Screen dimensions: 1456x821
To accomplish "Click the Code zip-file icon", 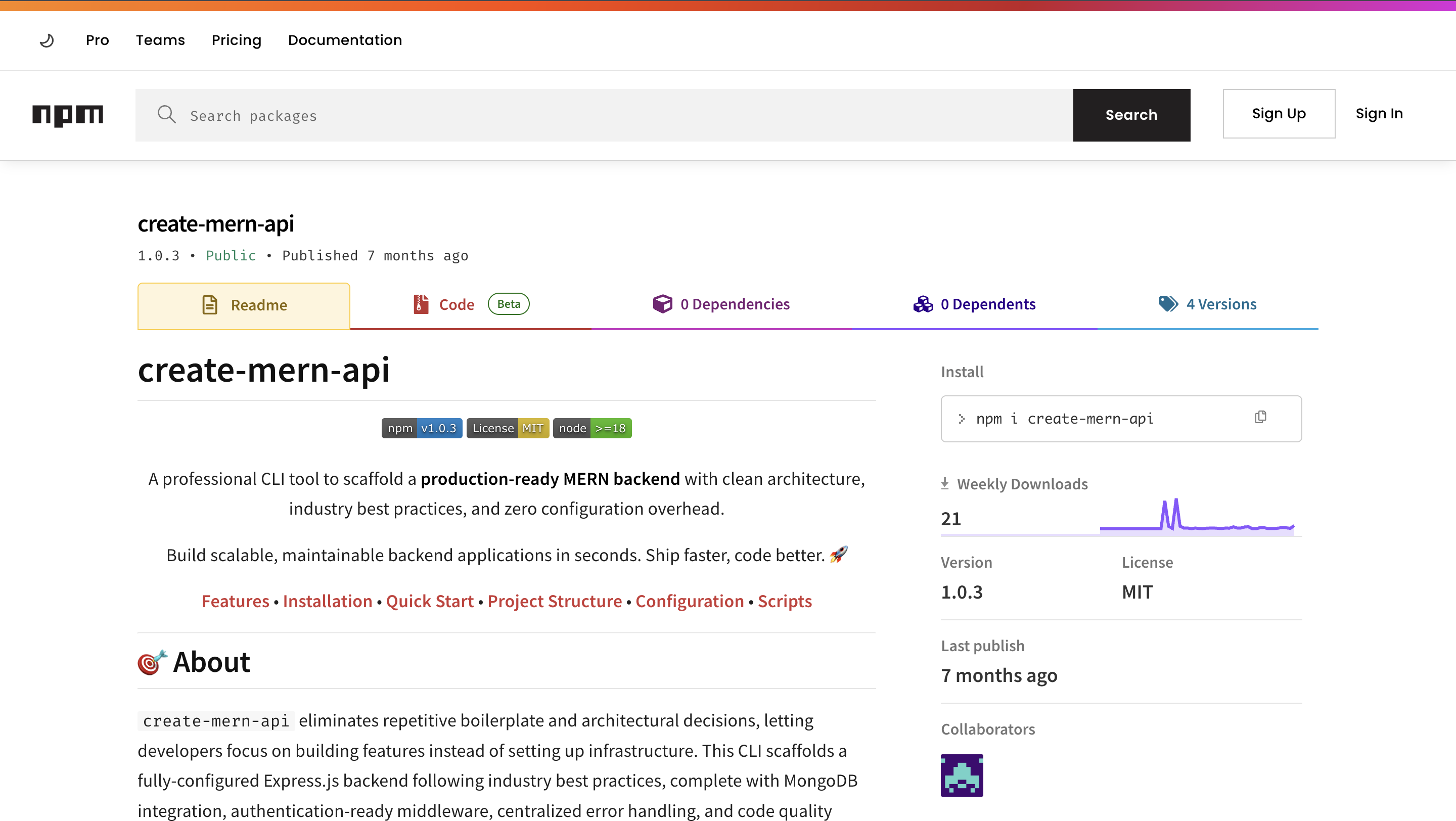I will (421, 304).
